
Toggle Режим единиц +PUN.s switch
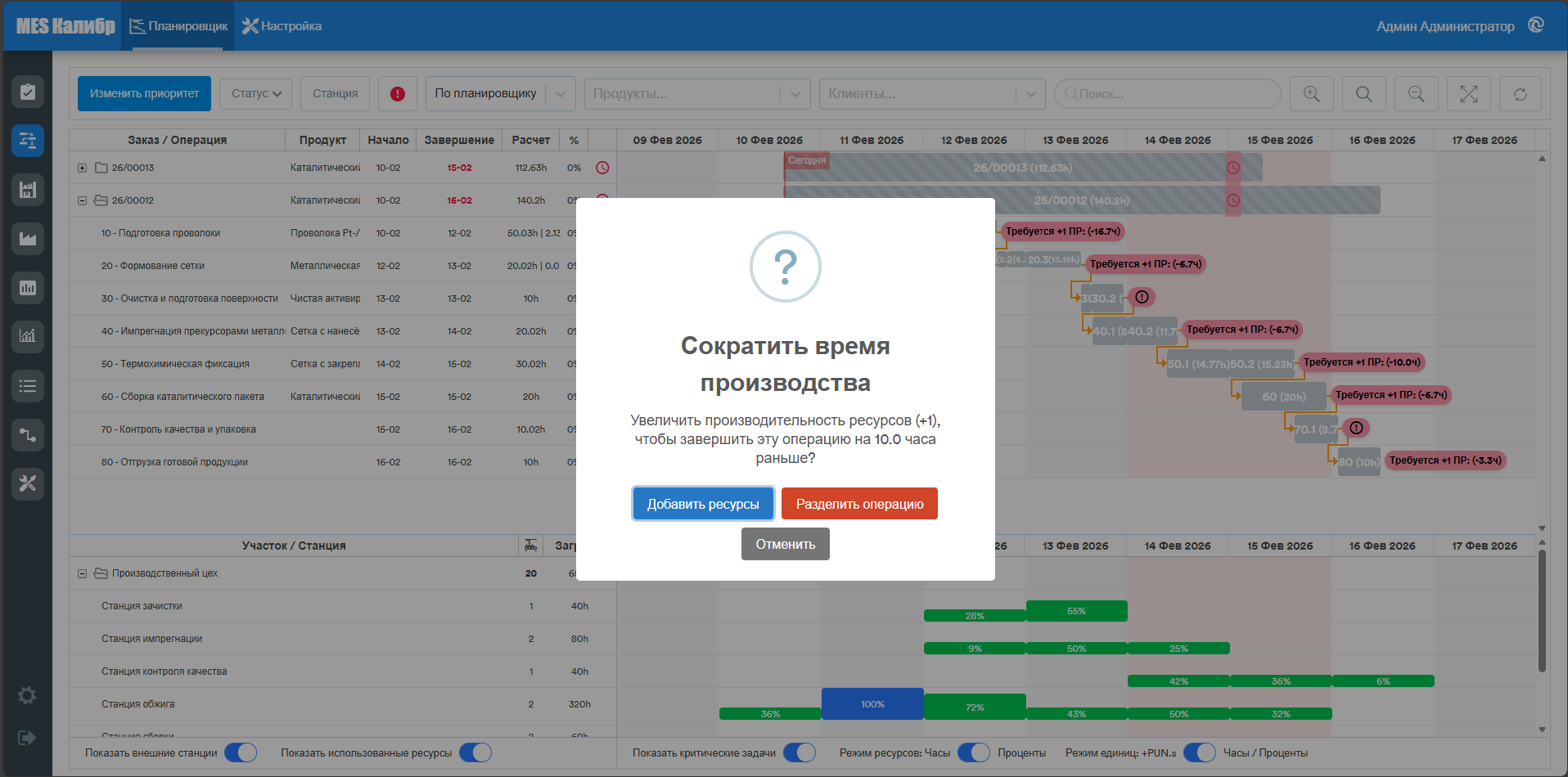1200,752
